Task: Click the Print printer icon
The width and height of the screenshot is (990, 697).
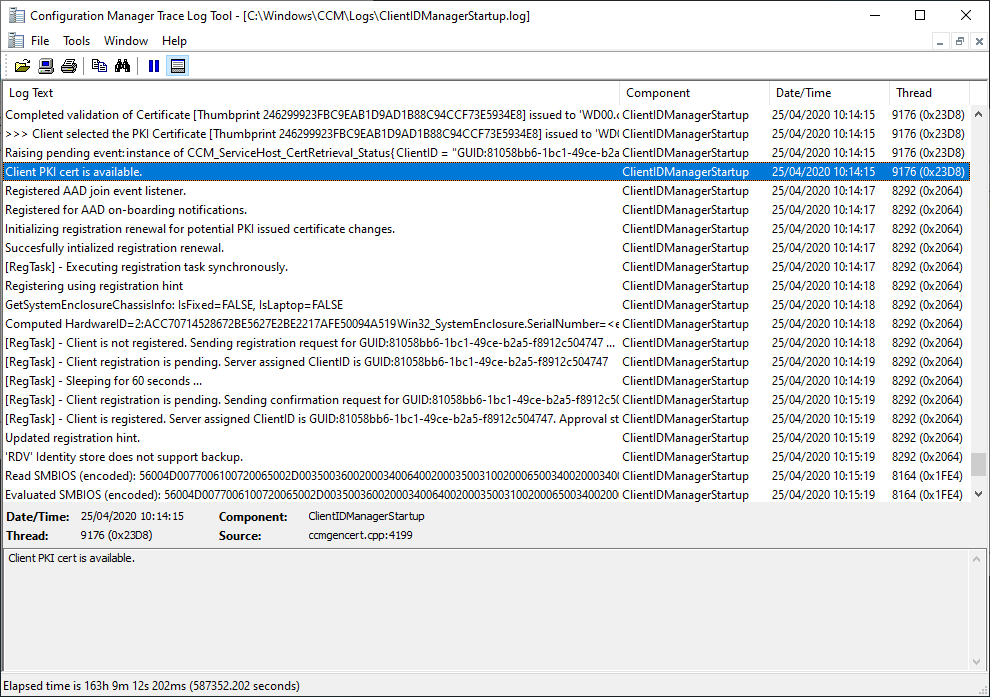Action: click(68, 66)
